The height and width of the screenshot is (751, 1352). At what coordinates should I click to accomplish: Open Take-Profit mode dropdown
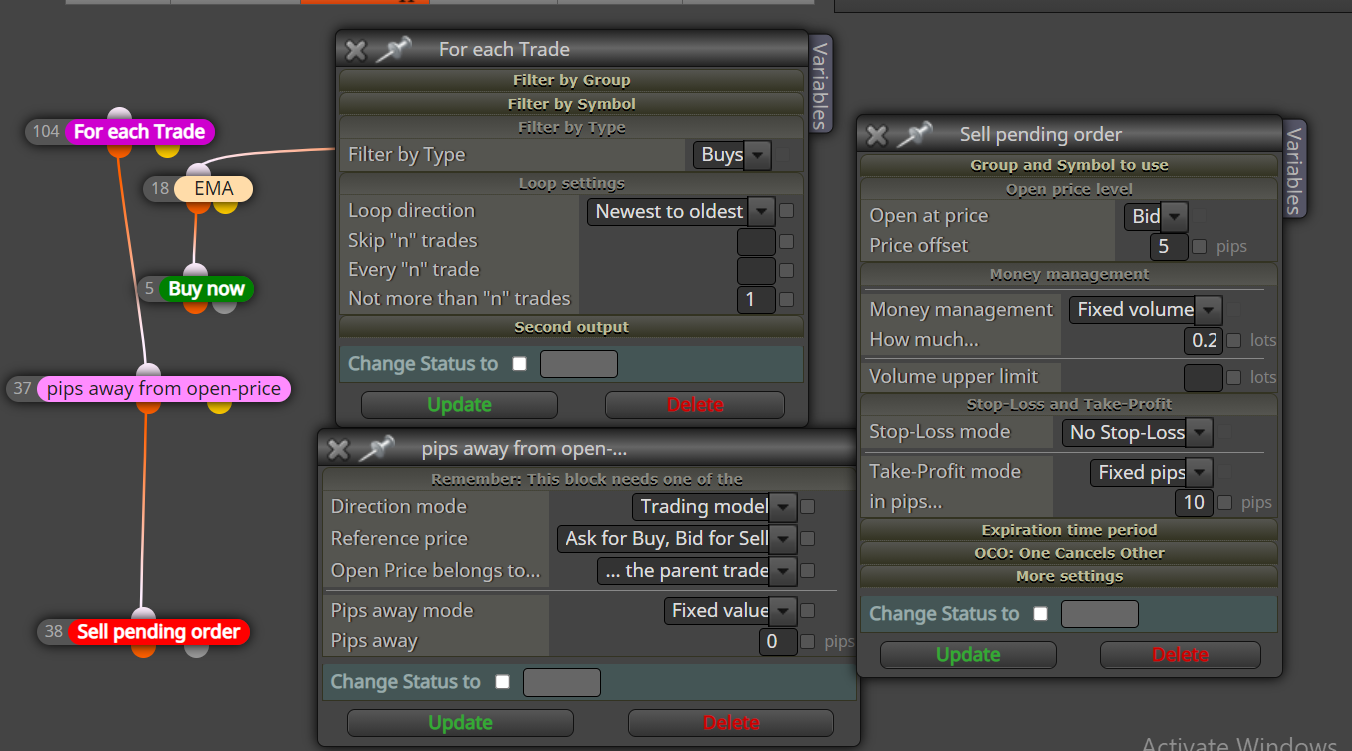pos(1151,472)
